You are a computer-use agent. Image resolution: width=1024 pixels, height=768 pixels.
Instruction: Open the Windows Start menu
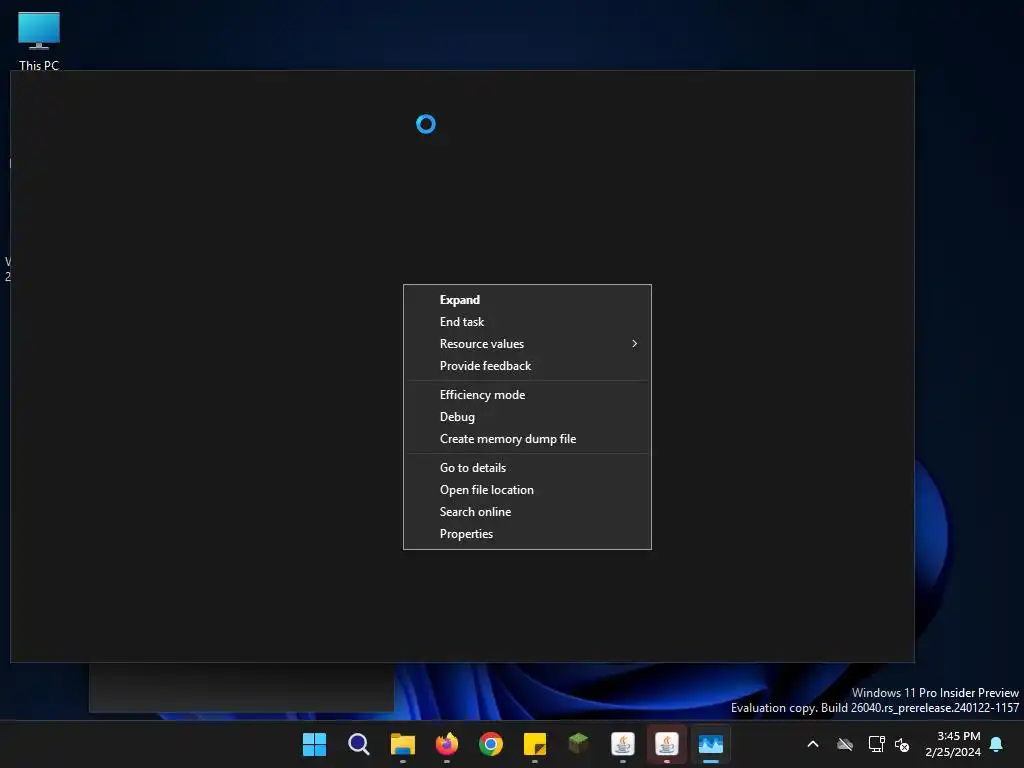pos(314,744)
